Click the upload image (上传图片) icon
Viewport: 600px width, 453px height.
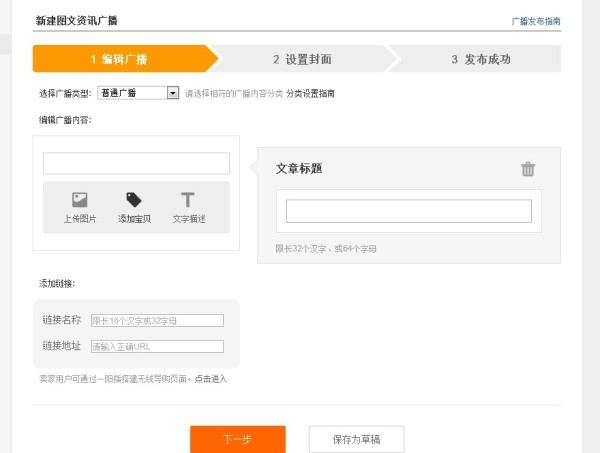click(80, 201)
